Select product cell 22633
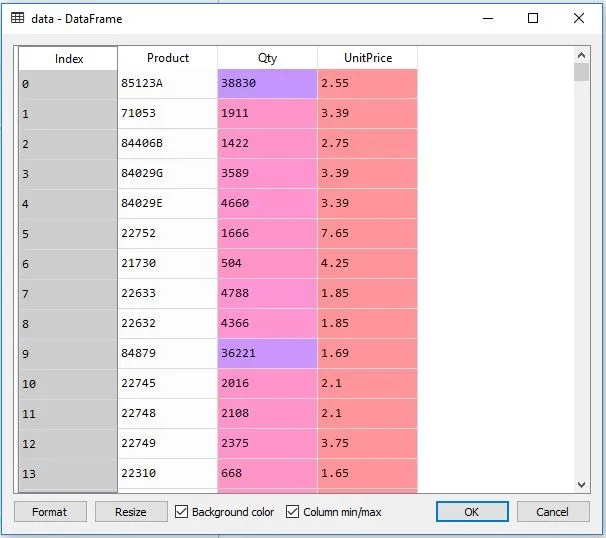Image resolution: width=606 pixels, height=538 pixels. (x=168, y=293)
